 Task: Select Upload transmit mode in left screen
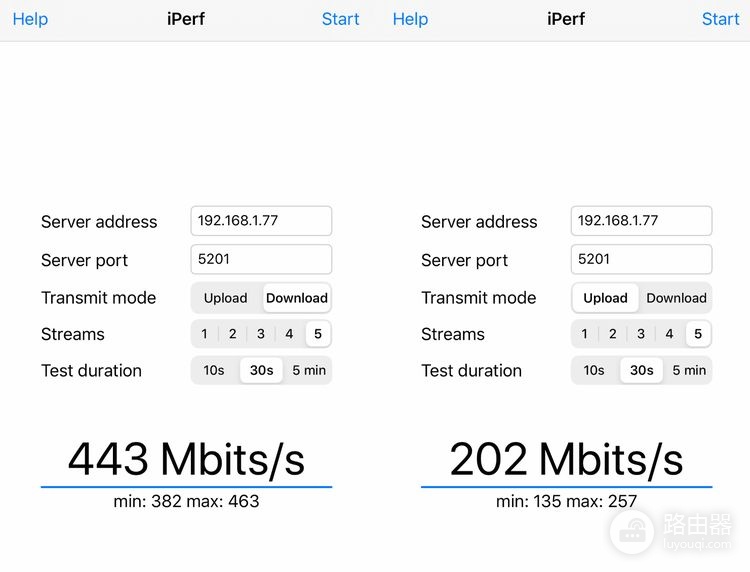click(226, 298)
